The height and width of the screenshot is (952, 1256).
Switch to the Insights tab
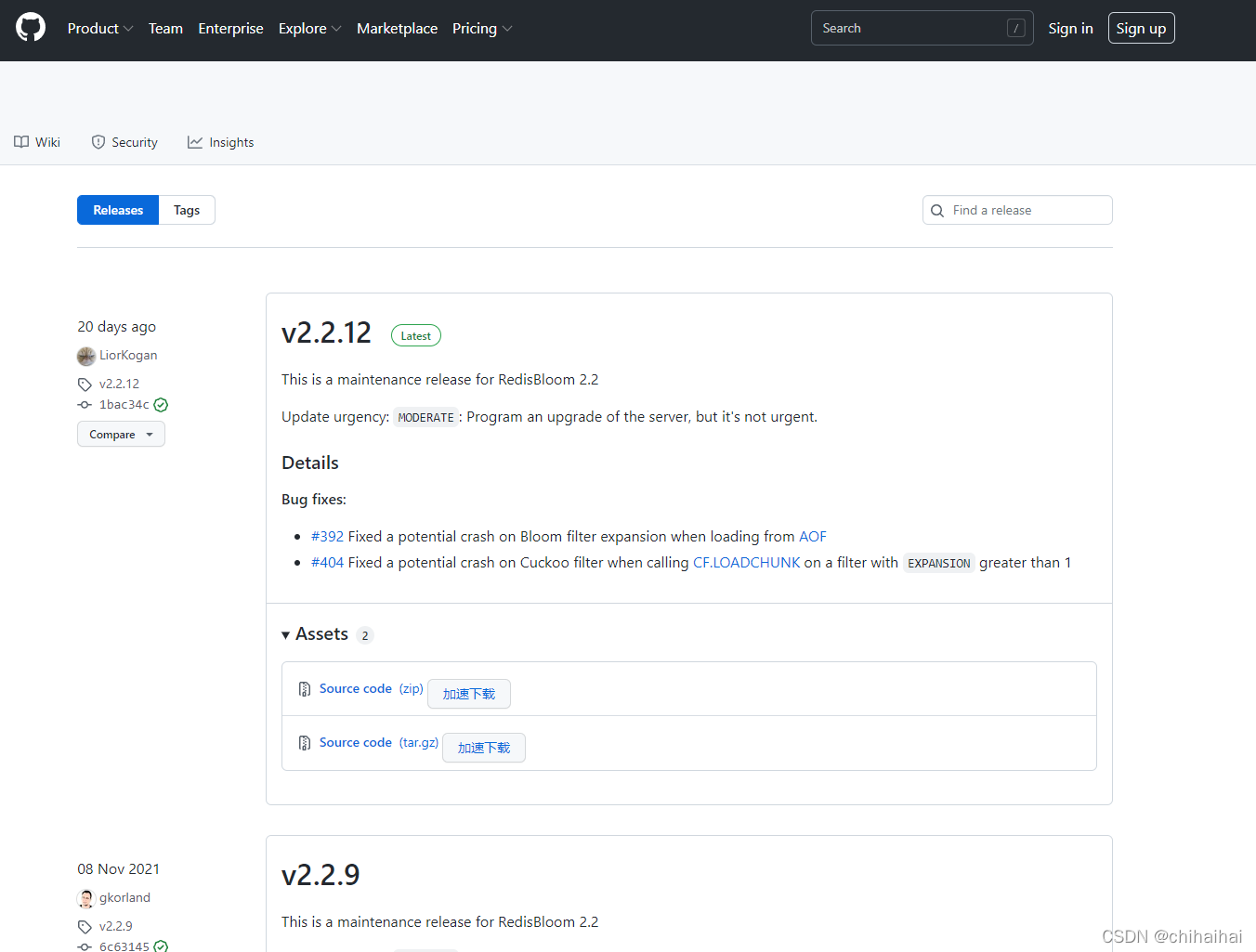(220, 142)
